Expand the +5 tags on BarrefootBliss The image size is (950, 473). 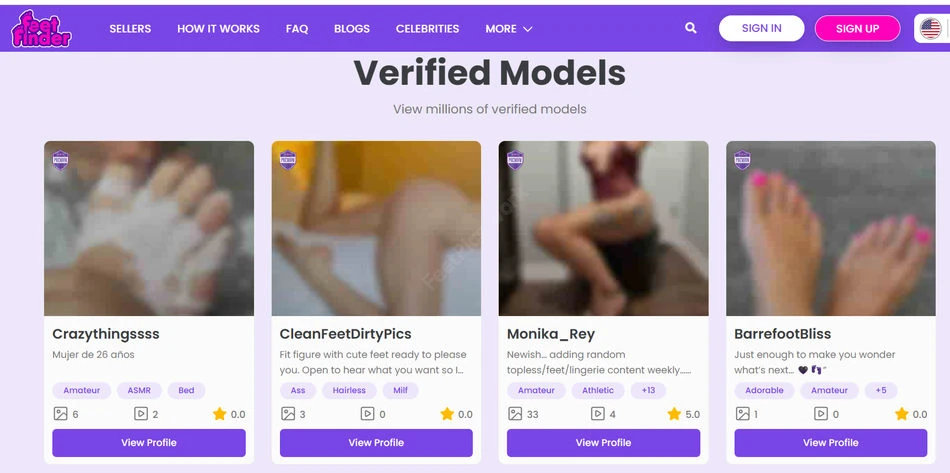pyautogui.click(x=881, y=391)
